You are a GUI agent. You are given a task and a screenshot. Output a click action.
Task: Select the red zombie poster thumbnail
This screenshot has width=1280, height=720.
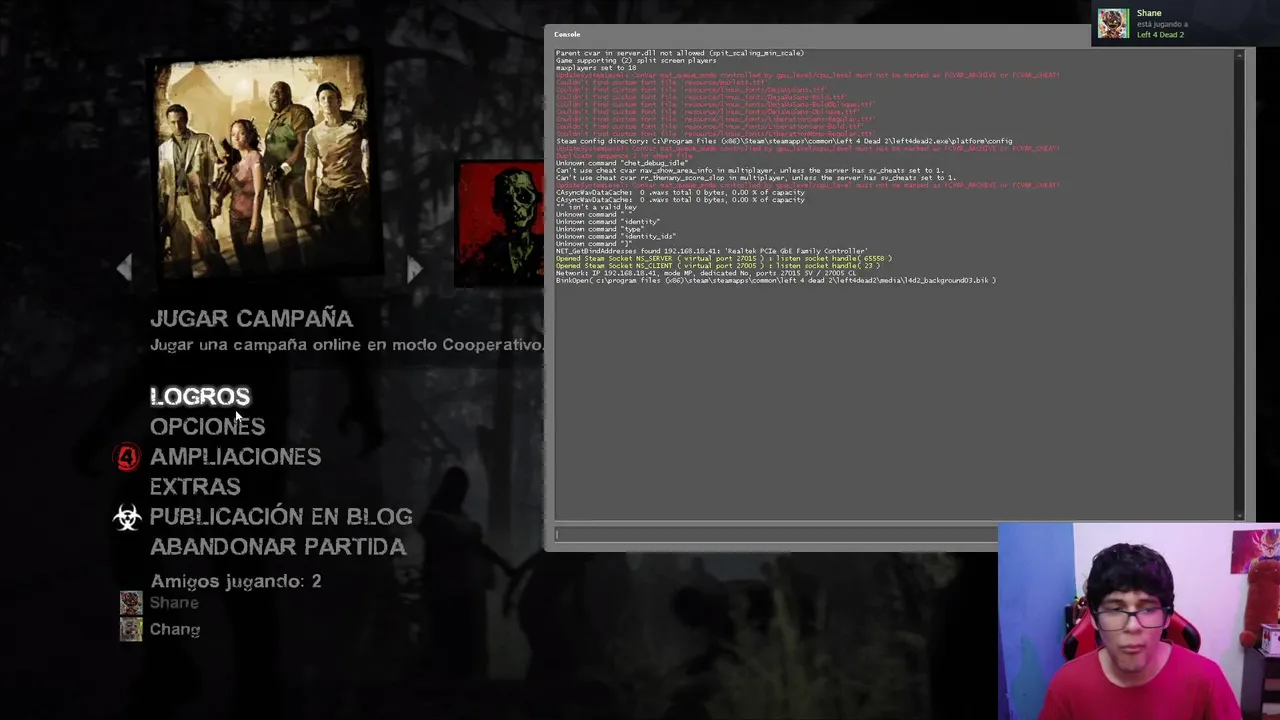point(501,222)
